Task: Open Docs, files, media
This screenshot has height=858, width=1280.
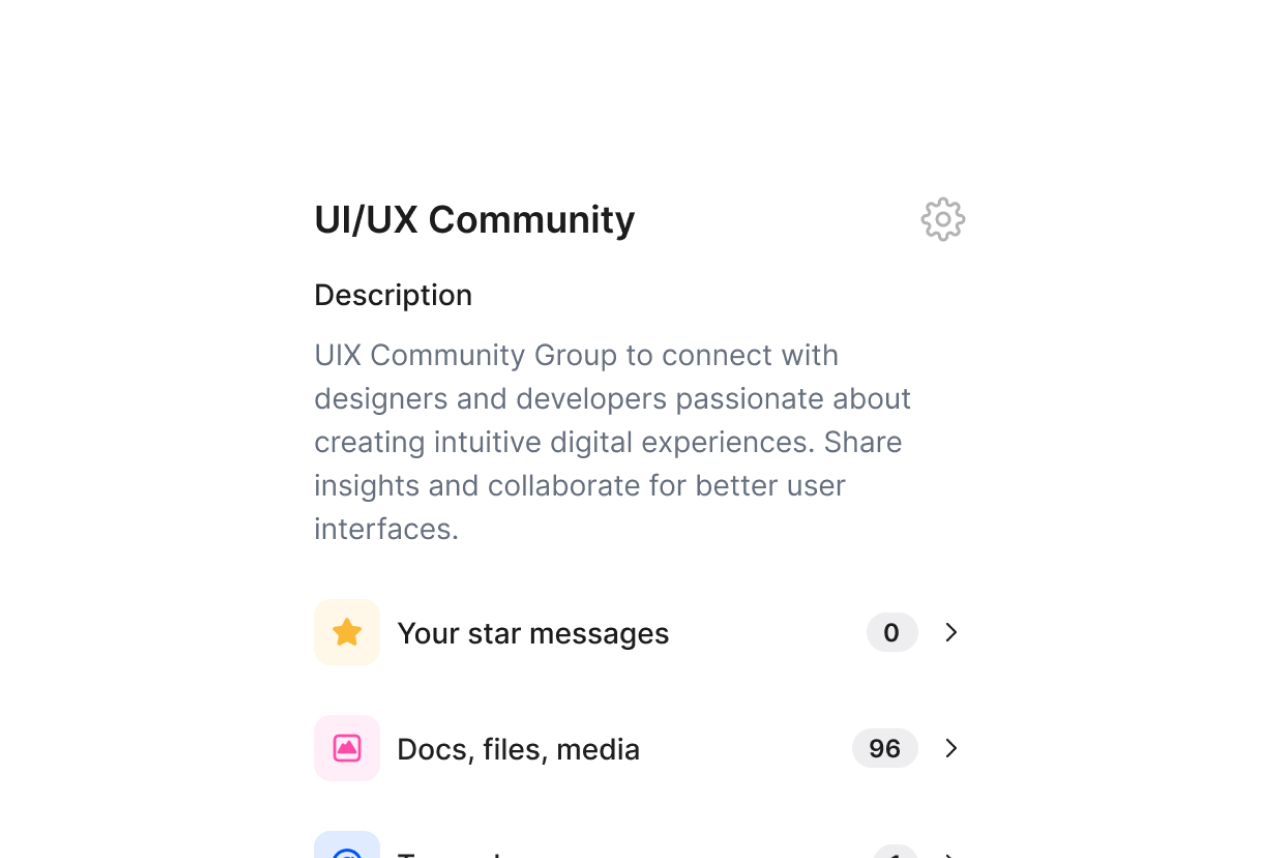Action: (x=518, y=749)
